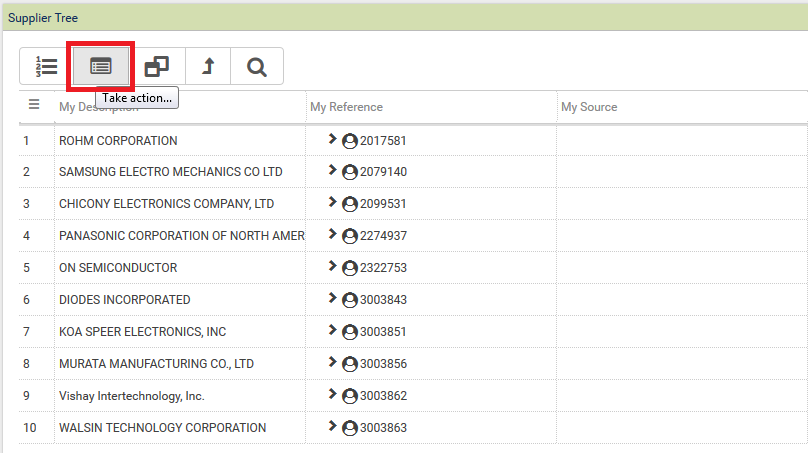Expand the chevron next to 2079140

click(332, 171)
